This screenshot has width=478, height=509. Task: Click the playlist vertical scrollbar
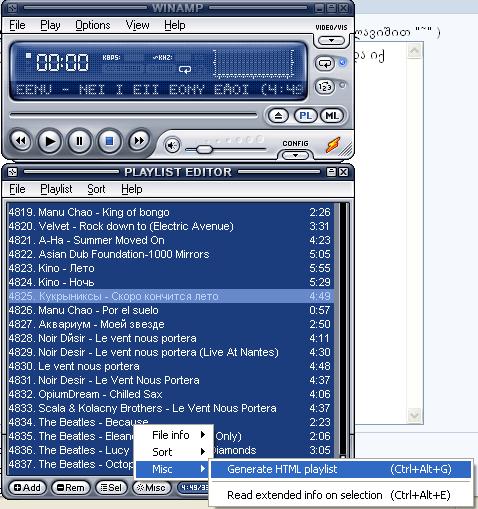coord(343,330)
